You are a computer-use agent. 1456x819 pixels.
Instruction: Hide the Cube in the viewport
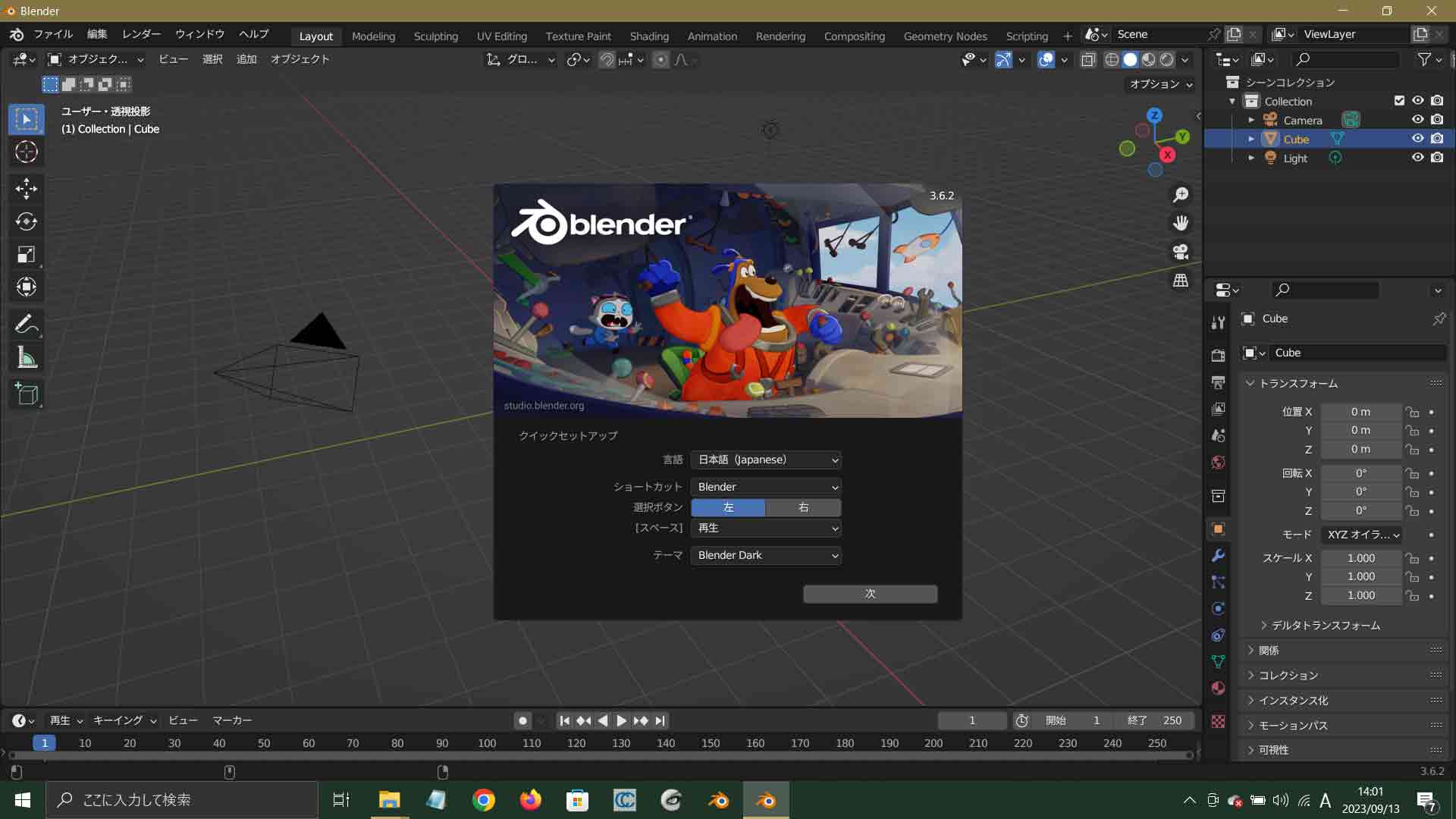(x=1417, y=139)
